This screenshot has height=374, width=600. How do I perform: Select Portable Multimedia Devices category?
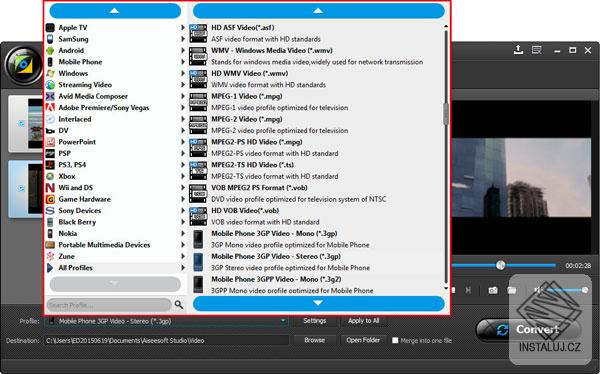(x=115, y=245)
